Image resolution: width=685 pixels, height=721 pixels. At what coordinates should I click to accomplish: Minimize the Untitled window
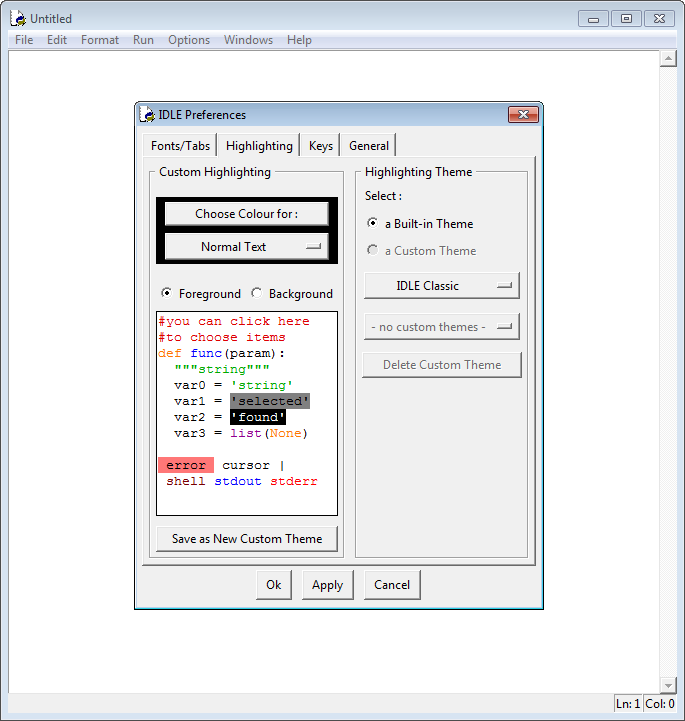pos(594,19)
